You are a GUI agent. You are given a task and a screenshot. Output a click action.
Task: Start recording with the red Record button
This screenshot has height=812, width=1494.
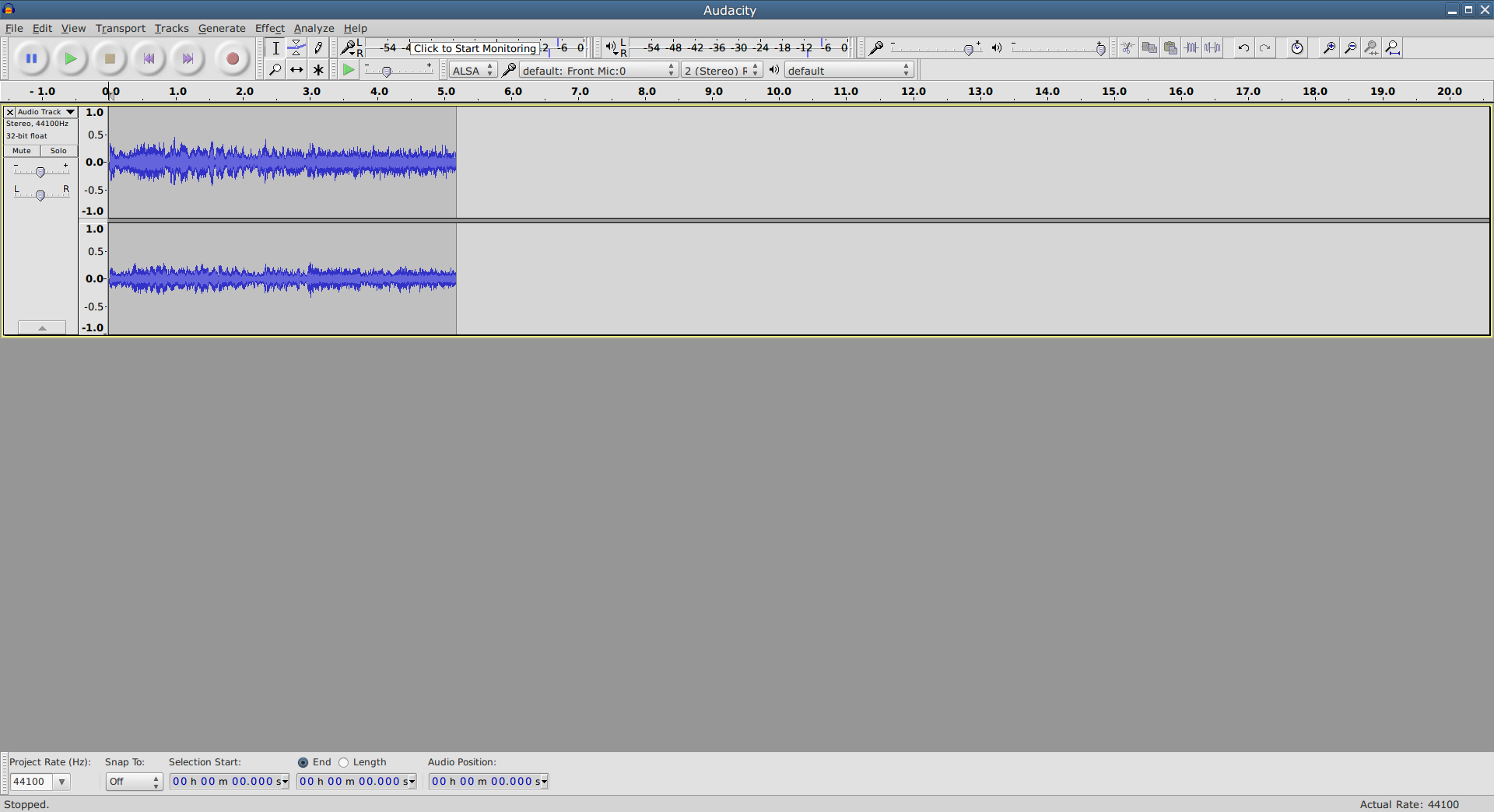232,58
